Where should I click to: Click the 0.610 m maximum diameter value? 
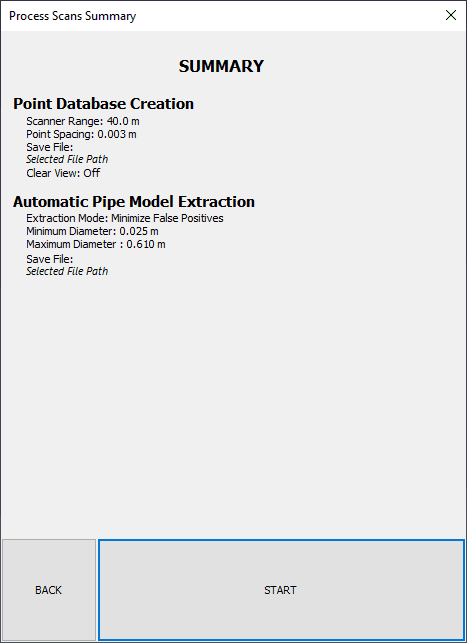pyautogui.click(x=146, y=244)
